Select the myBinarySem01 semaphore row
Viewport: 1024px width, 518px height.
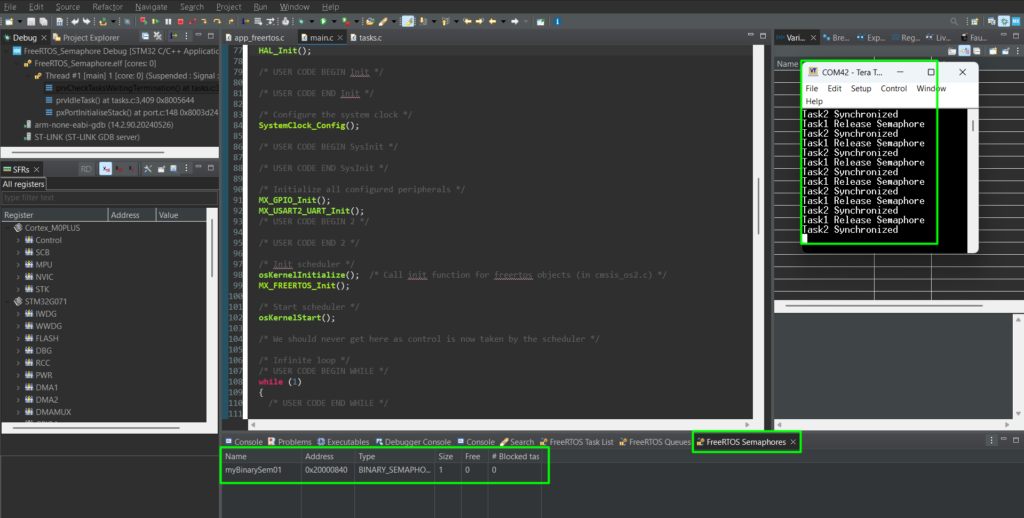[x=255, y=470]
